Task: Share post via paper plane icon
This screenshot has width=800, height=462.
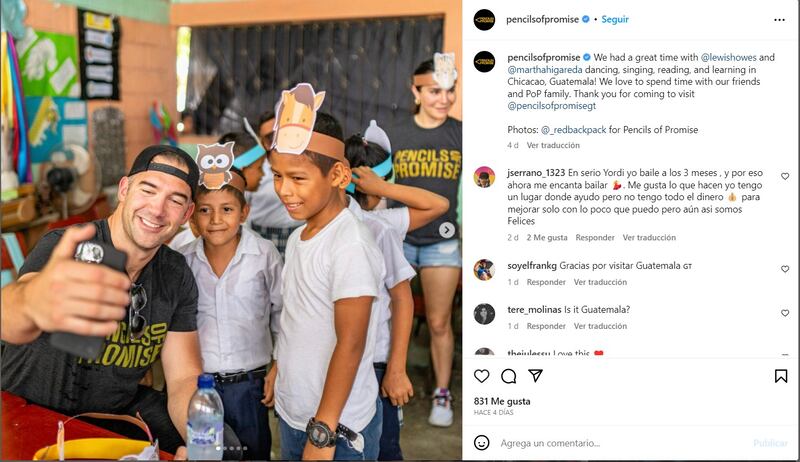Action: pyautogui.click(x=535, y=376)
